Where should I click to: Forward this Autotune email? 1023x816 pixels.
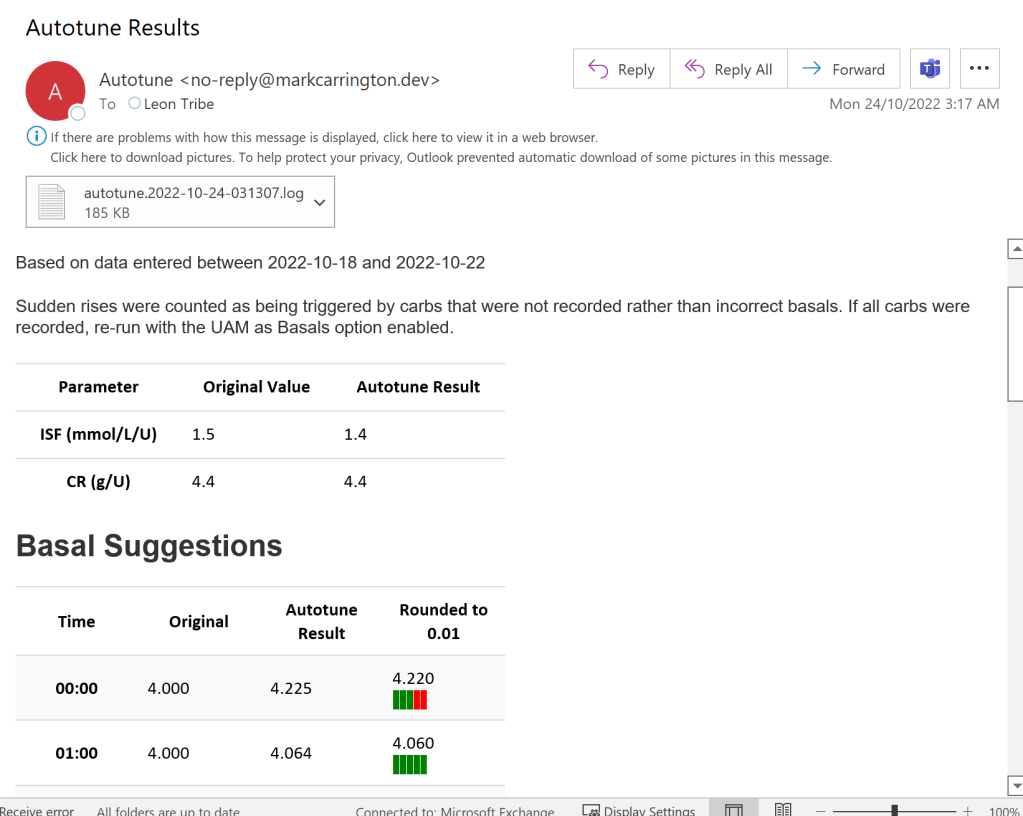844,69
